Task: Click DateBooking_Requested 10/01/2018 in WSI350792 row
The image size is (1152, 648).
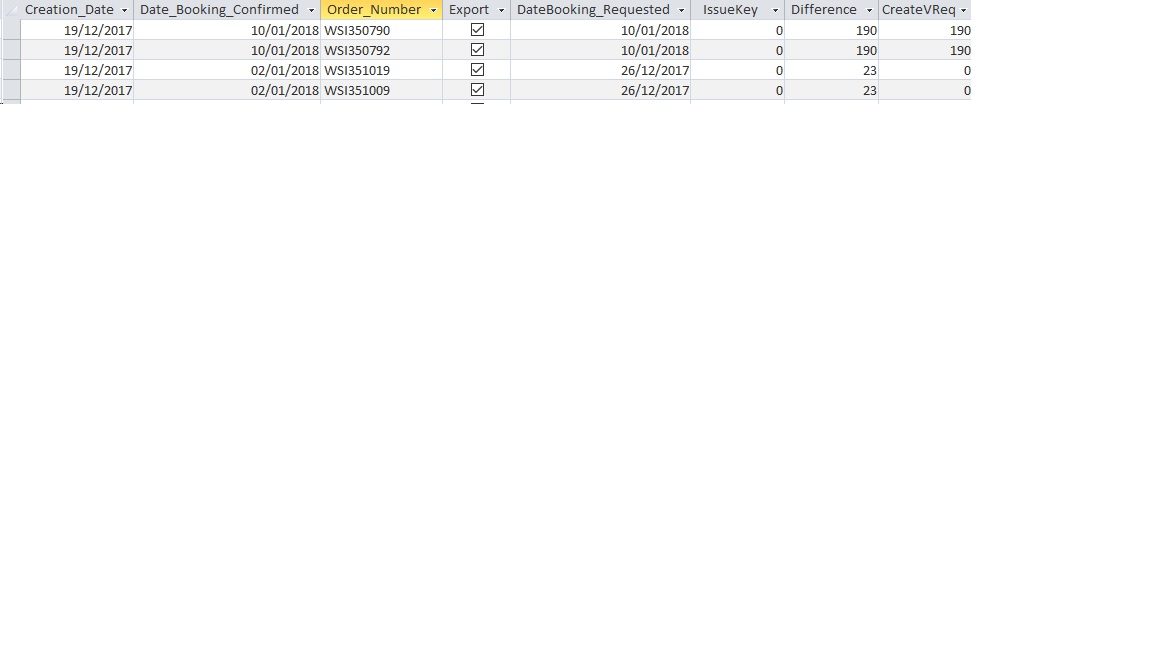Action: pyautogui.click(x=600, y=50)
